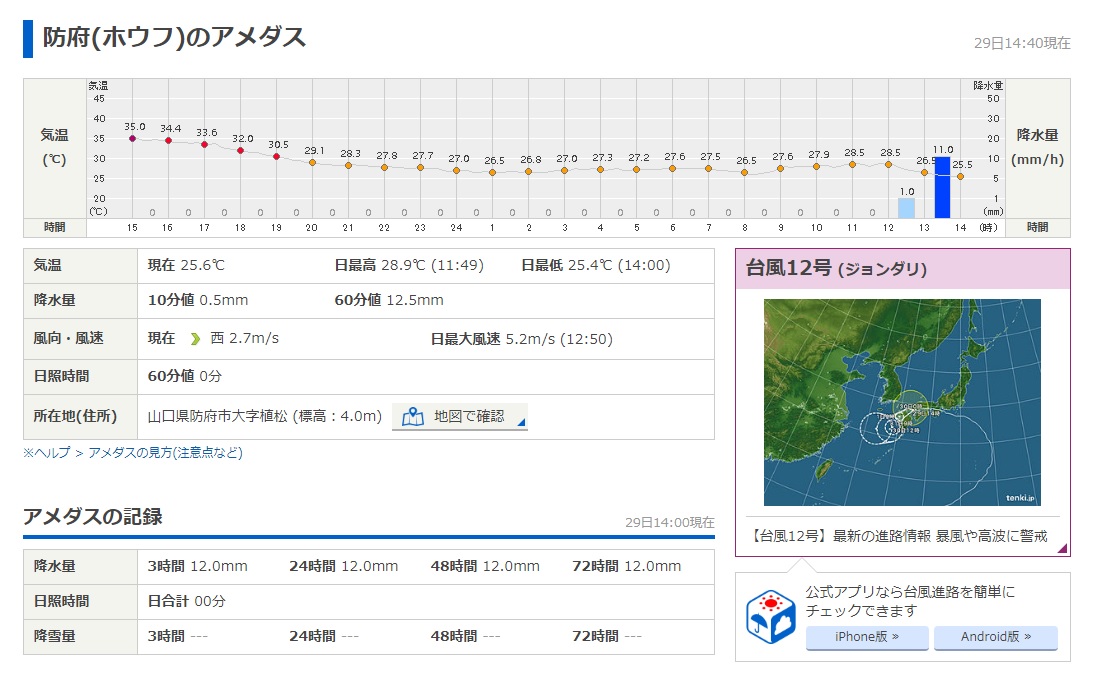Image resolution: width=1113 pixels, height=685 pixels.
Task: Click the 29日14:00現在 record timestamp
Action: [669, 522]
